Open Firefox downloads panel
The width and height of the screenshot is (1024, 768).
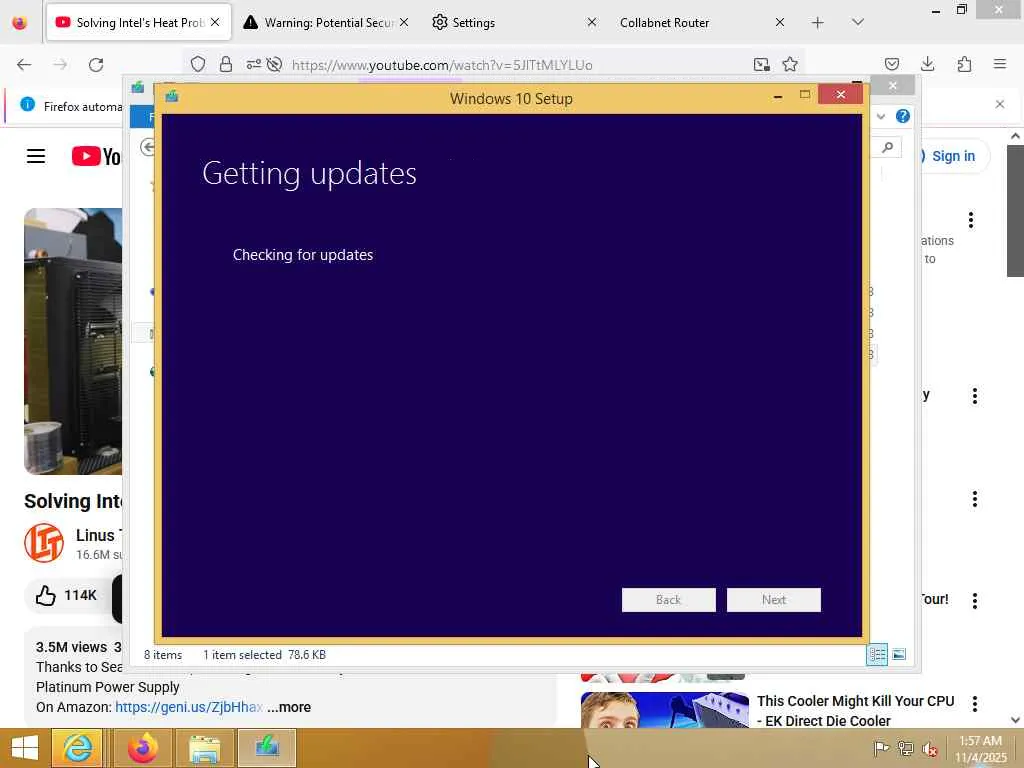927,64
